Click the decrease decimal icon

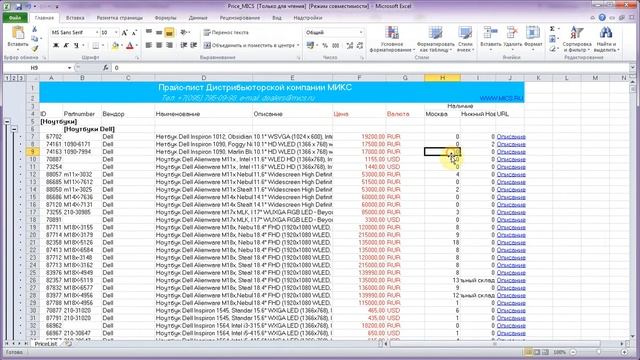pos(360,45)
